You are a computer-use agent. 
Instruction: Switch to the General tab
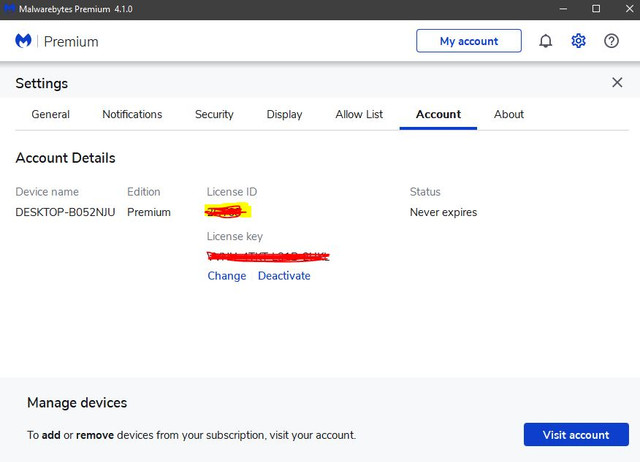(51, 114)
